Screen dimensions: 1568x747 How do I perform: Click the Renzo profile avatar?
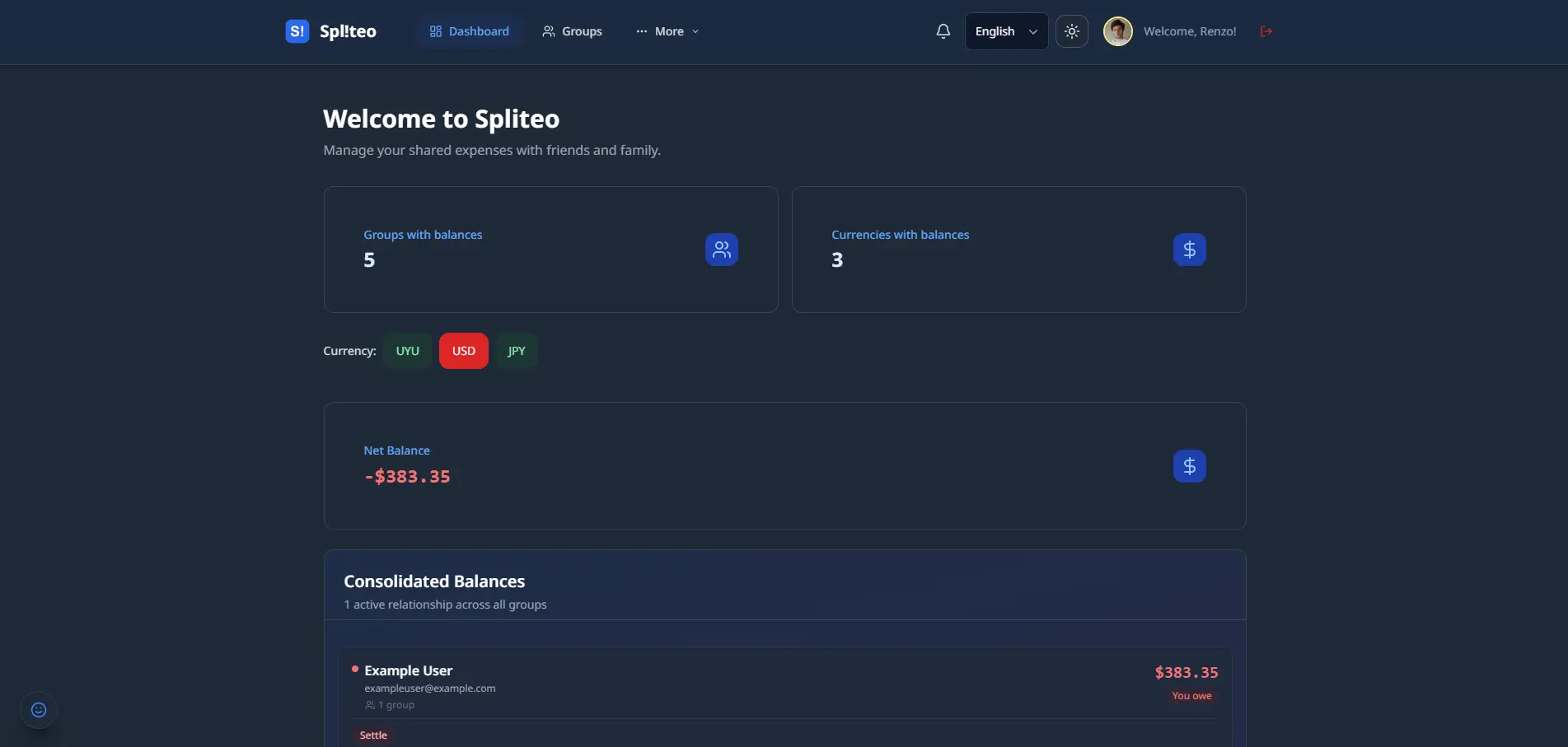(x=1118, y=31)
